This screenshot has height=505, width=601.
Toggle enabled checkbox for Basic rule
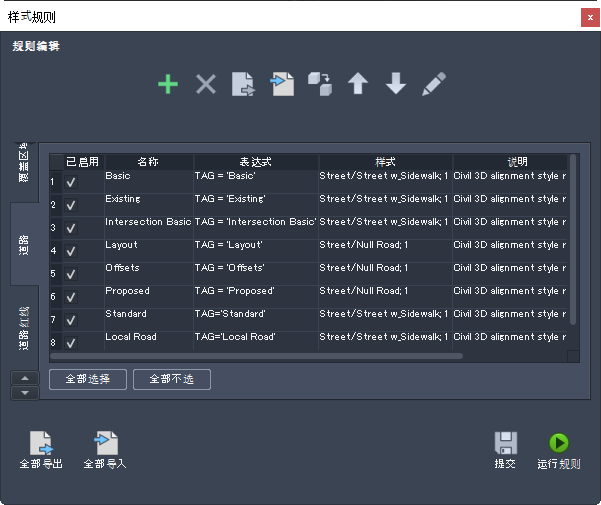[71, 182]
